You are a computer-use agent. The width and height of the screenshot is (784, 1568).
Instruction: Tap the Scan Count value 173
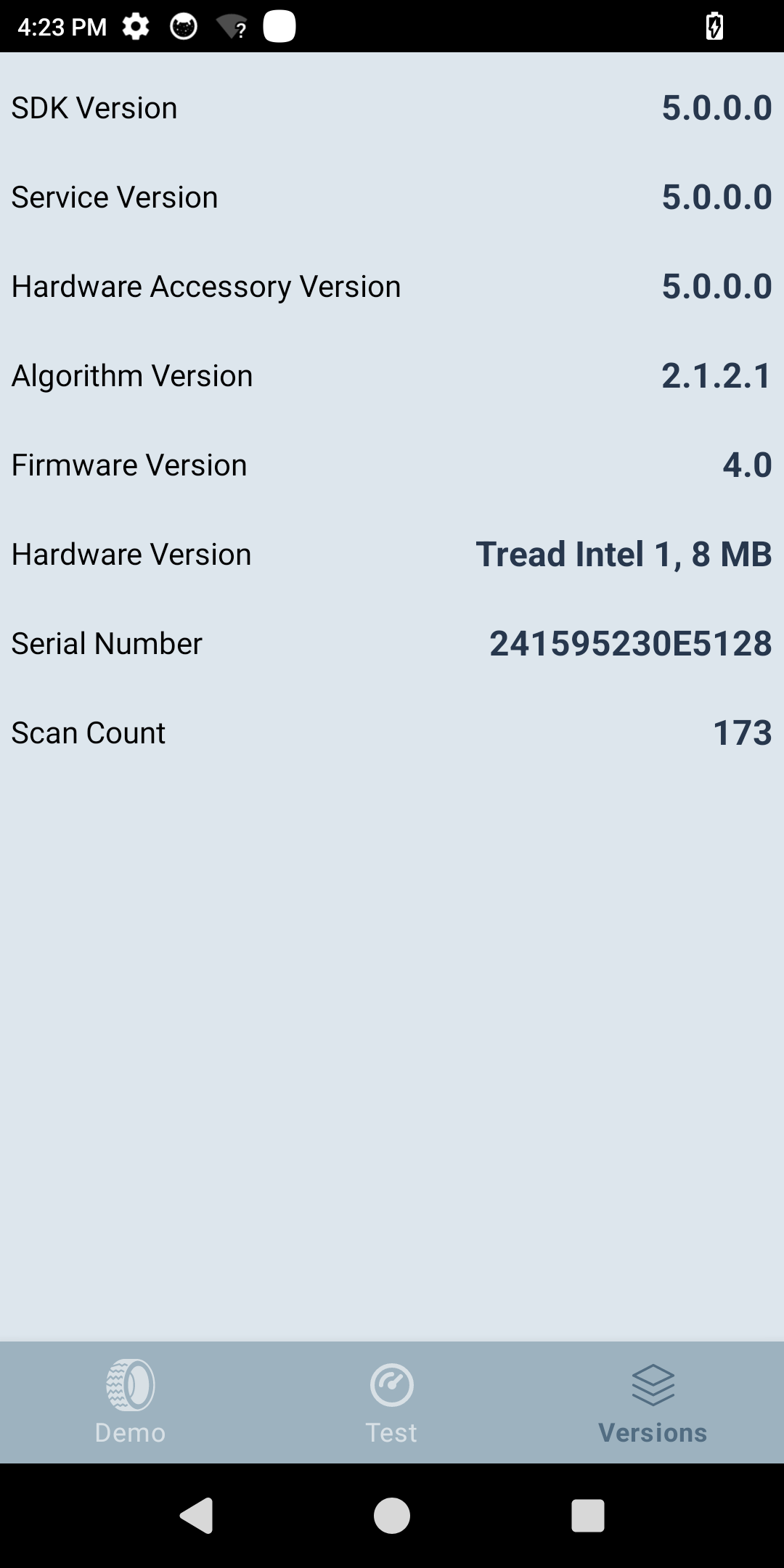742,733
